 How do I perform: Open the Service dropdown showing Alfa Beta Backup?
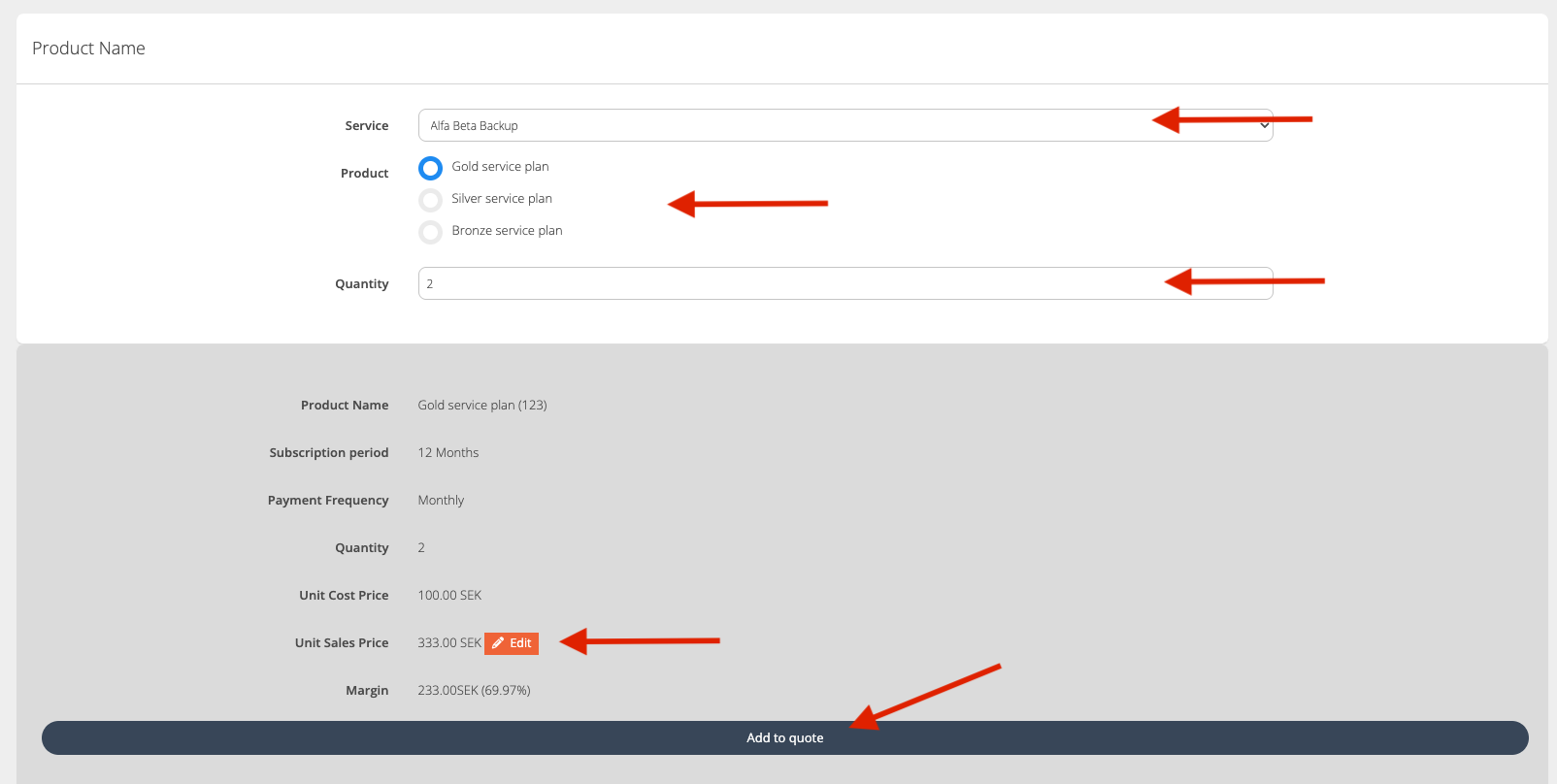coord(777,125)
